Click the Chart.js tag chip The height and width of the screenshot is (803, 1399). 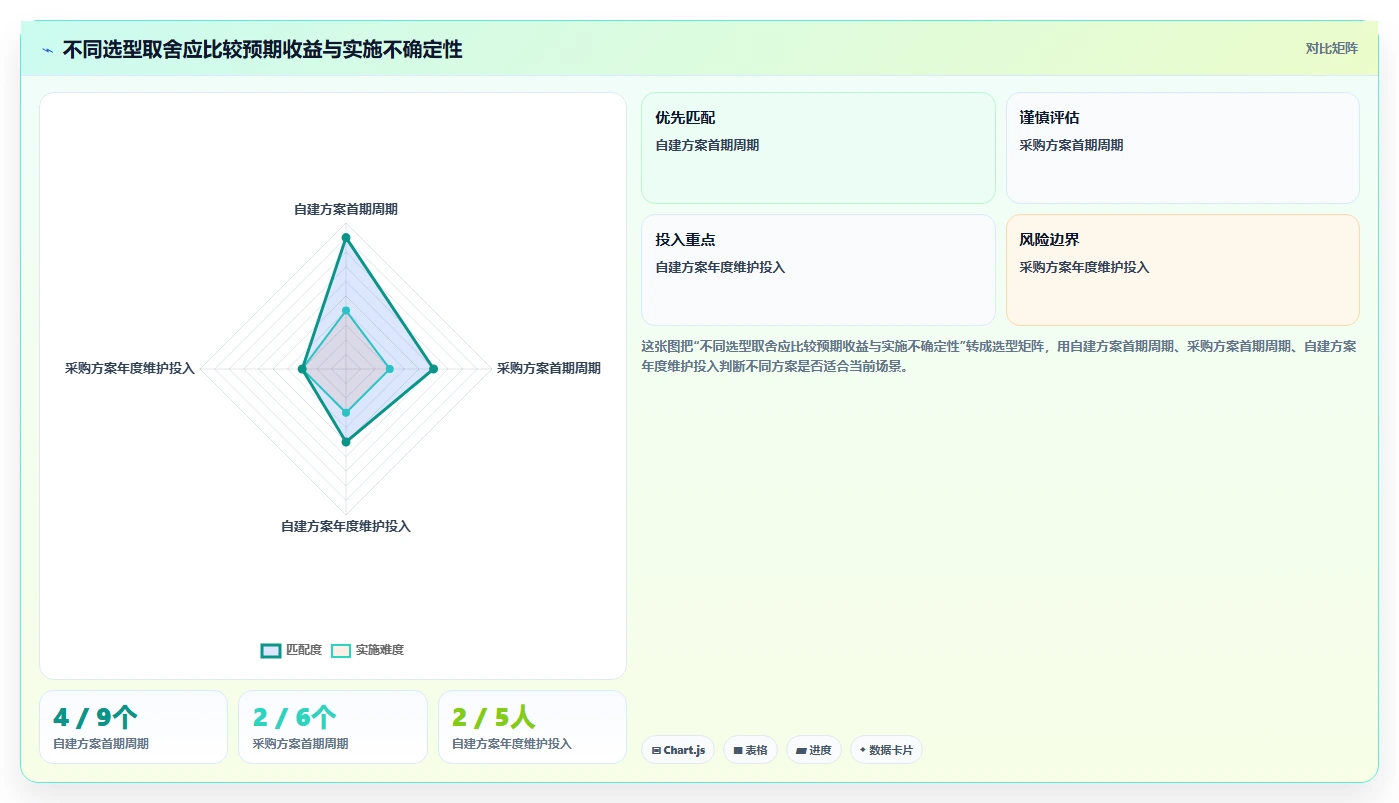click(678, 750)
